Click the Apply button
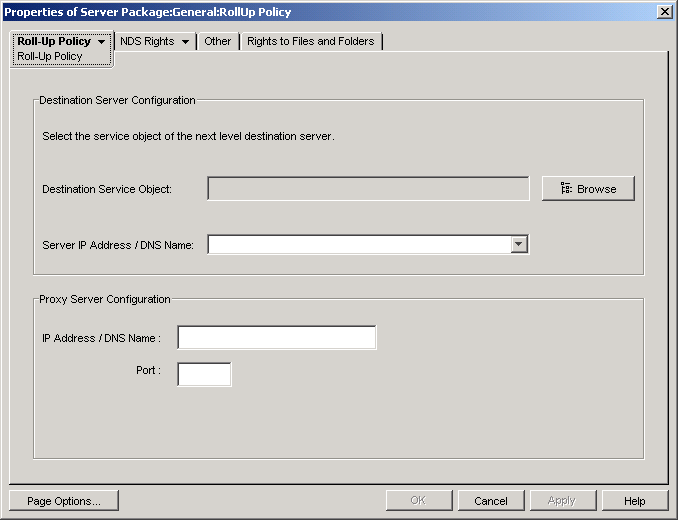678x520 pixels. pos(563,501)
